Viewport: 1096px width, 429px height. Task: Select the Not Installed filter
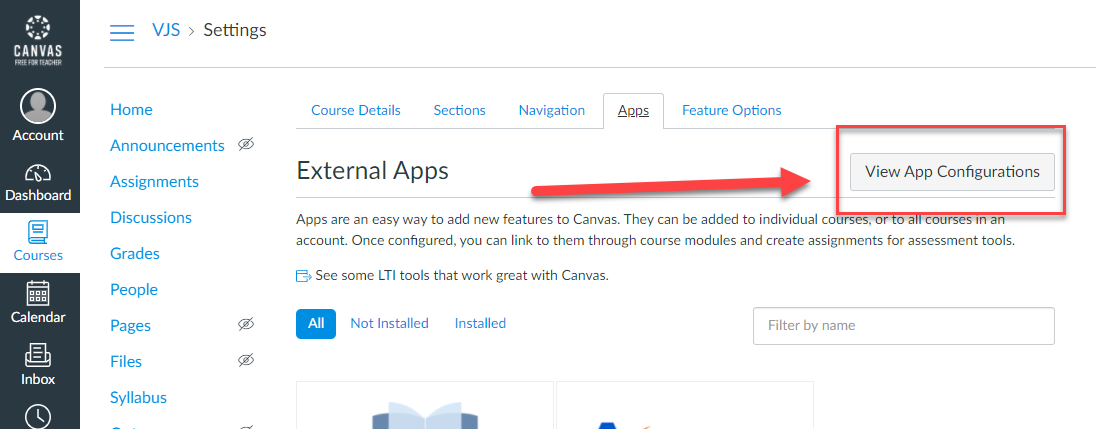tap(389, 323)
